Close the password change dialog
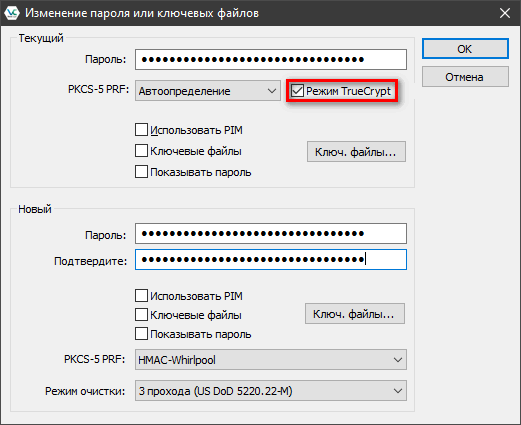The width and height of the screenshot is (521, 425). 505,13
